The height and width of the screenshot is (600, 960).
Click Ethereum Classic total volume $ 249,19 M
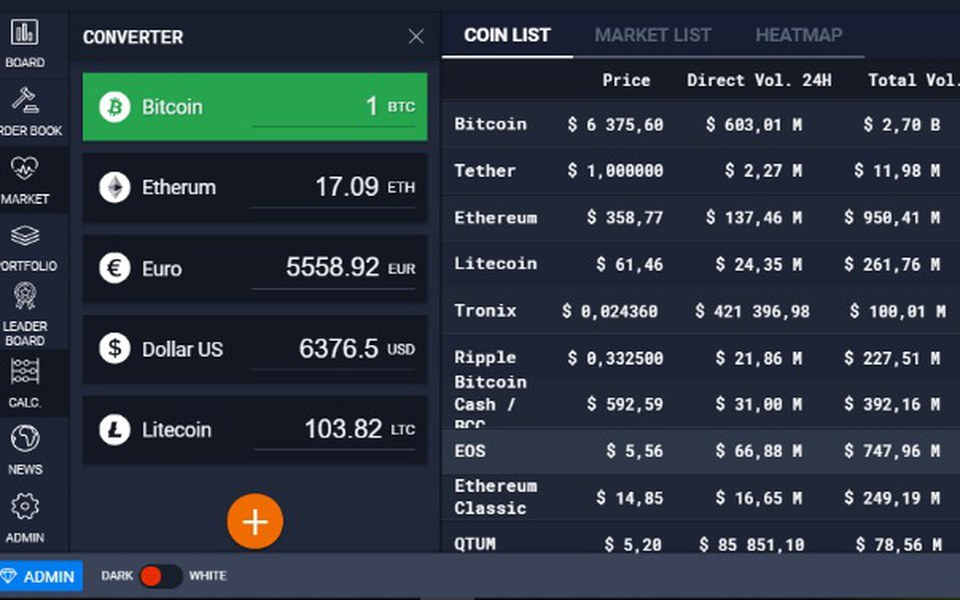(892, 498)
